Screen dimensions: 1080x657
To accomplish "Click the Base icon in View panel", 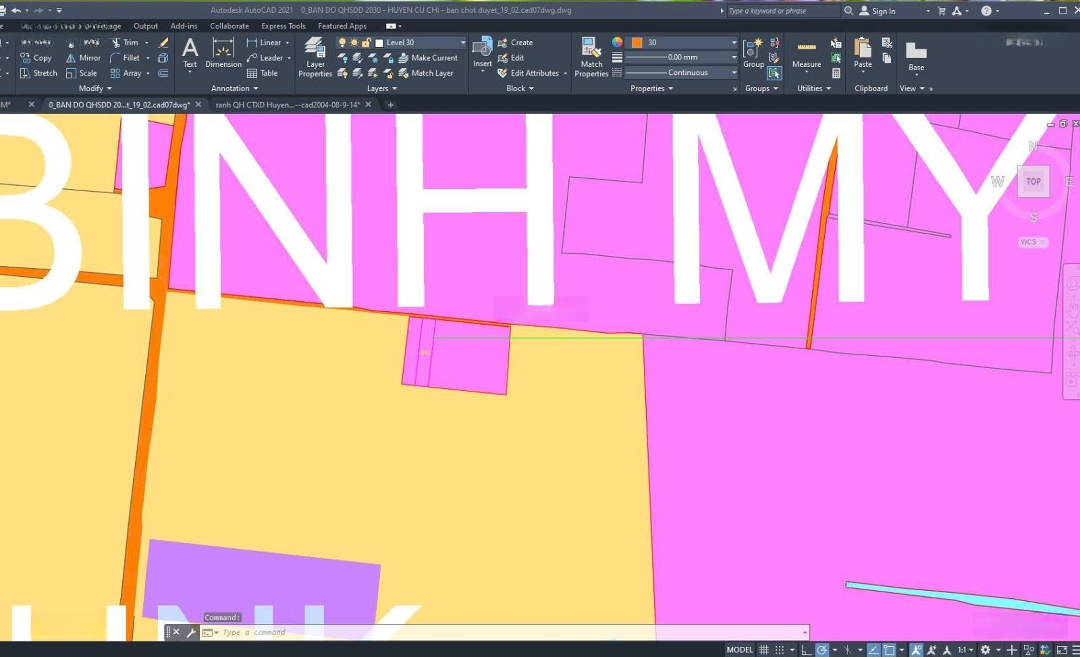I will 915,55.
